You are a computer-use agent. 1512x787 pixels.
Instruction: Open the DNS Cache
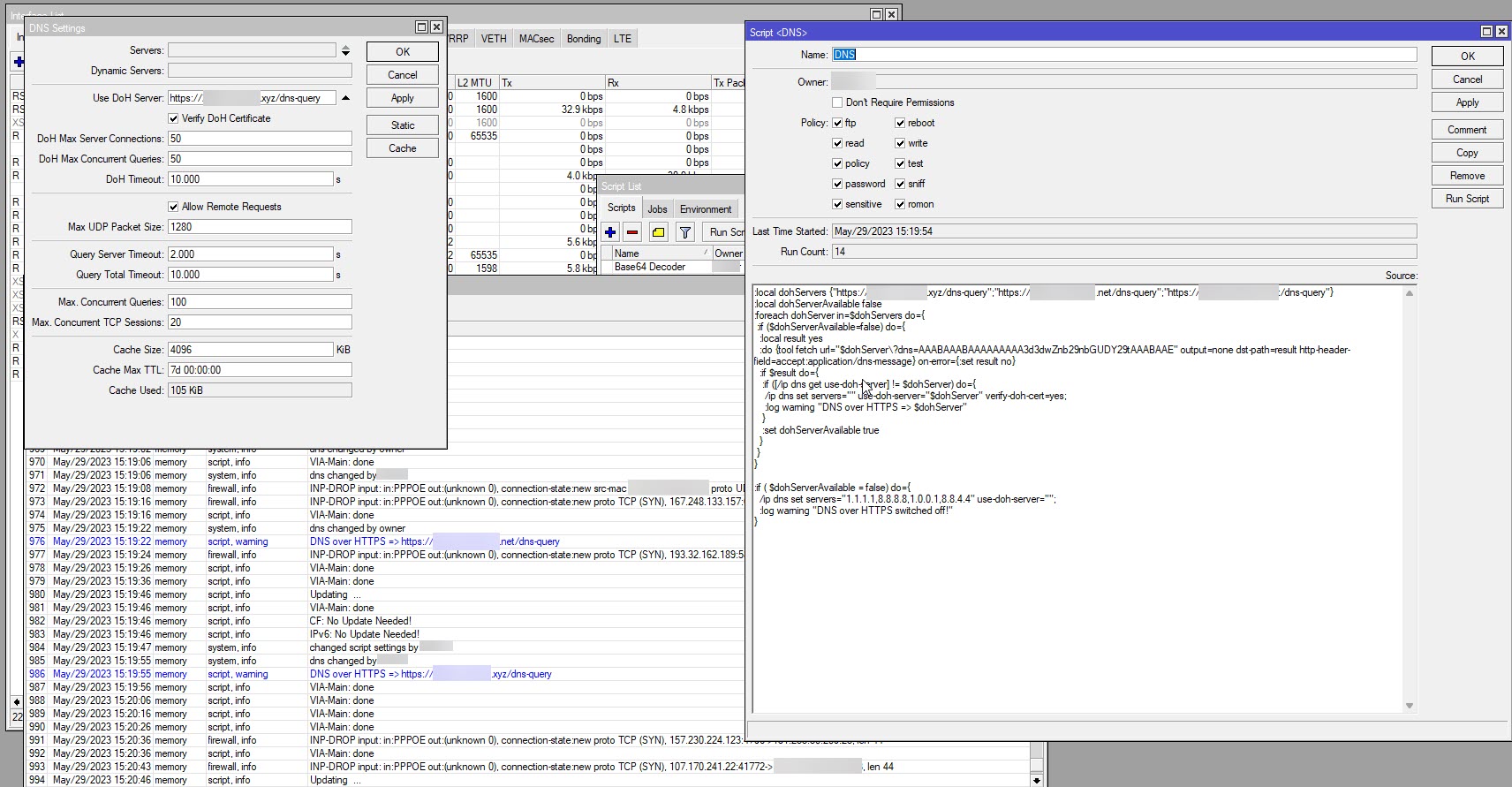pos(403,148)
